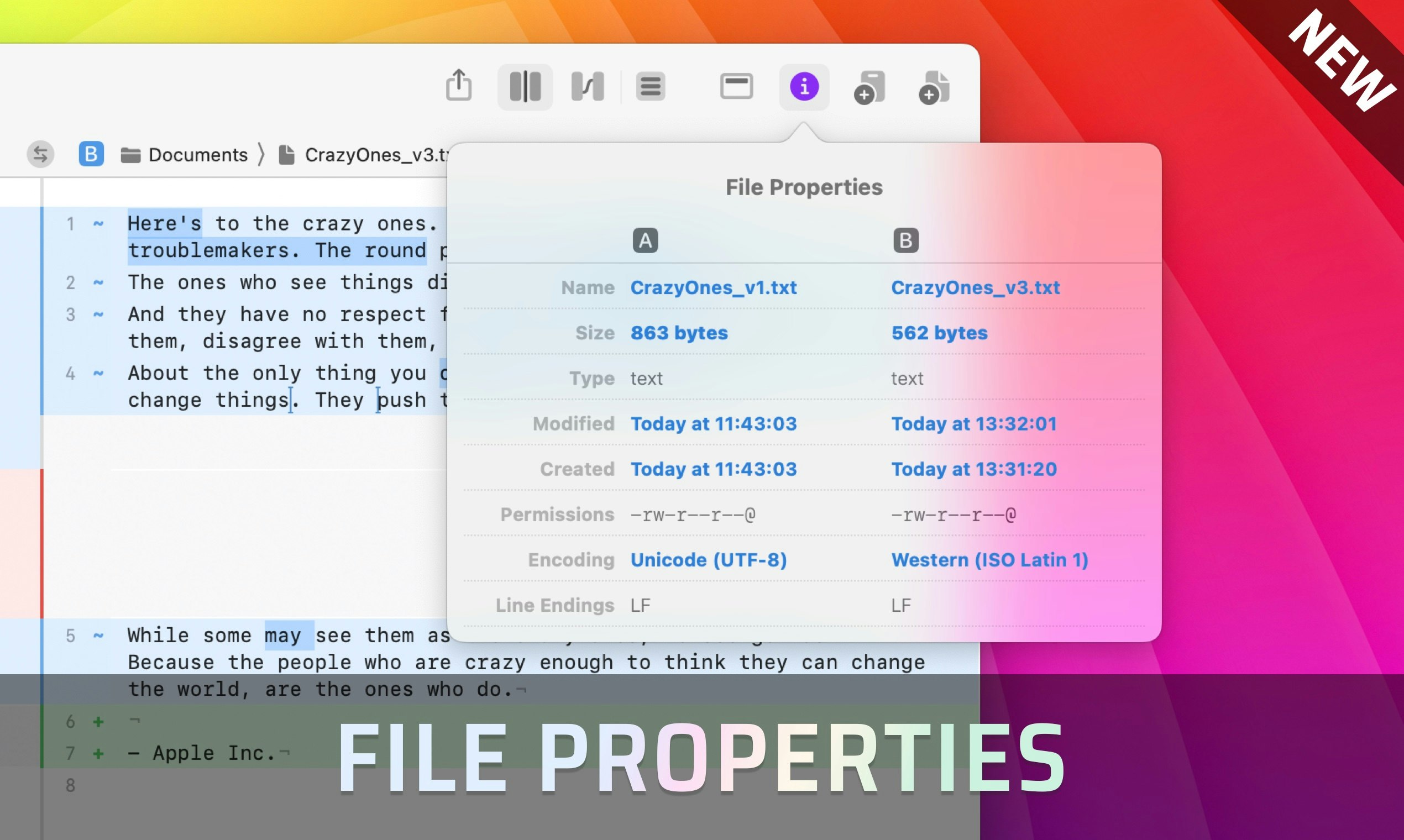
Task: Click encoding Western (ISO Latin 1)
Action: (x=989, y=560)
